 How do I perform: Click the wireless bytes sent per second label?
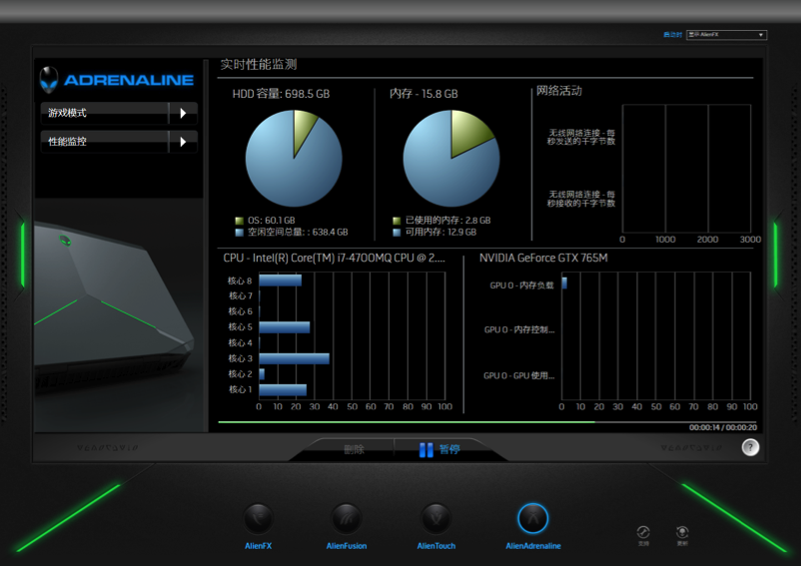coord(581,137)
